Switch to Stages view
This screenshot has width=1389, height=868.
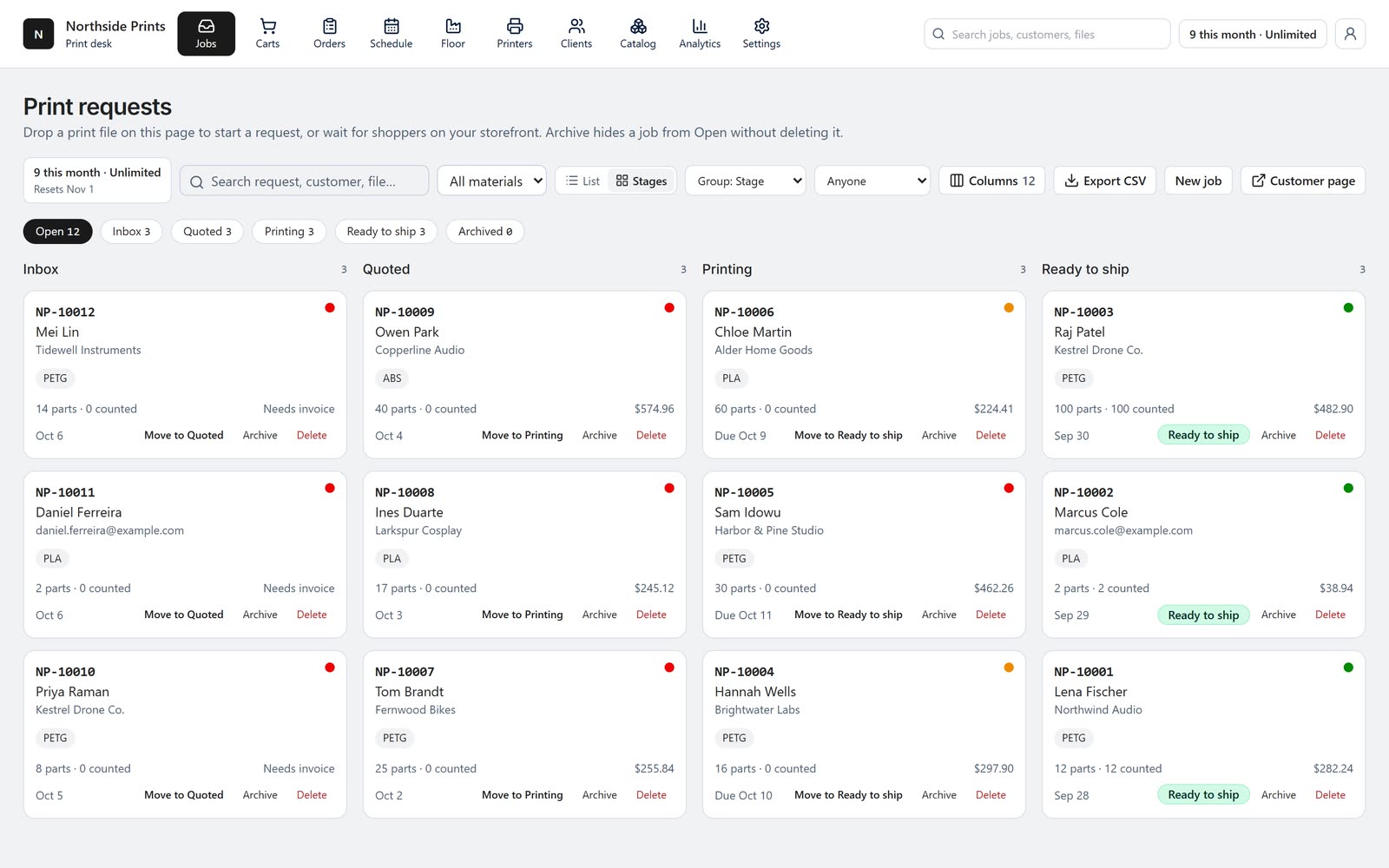click(x=642, y=181)
